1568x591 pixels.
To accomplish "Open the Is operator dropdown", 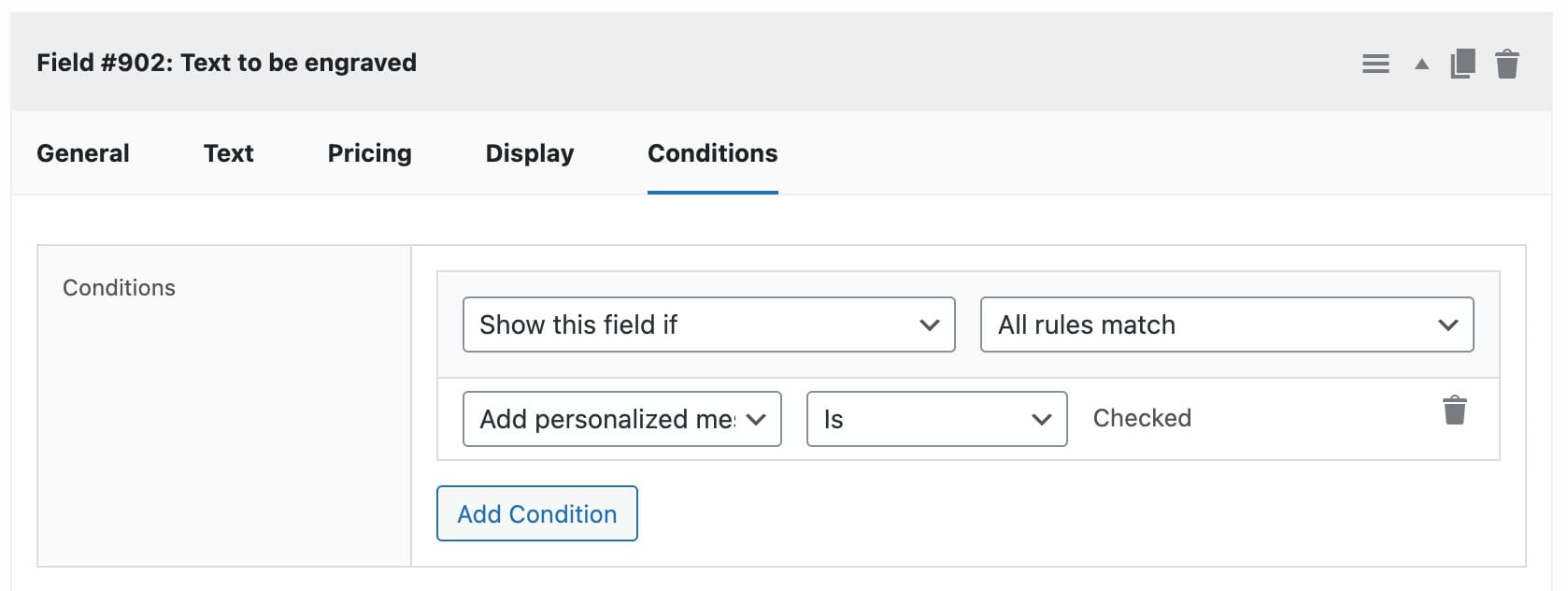I will click(x=935, y=419).
